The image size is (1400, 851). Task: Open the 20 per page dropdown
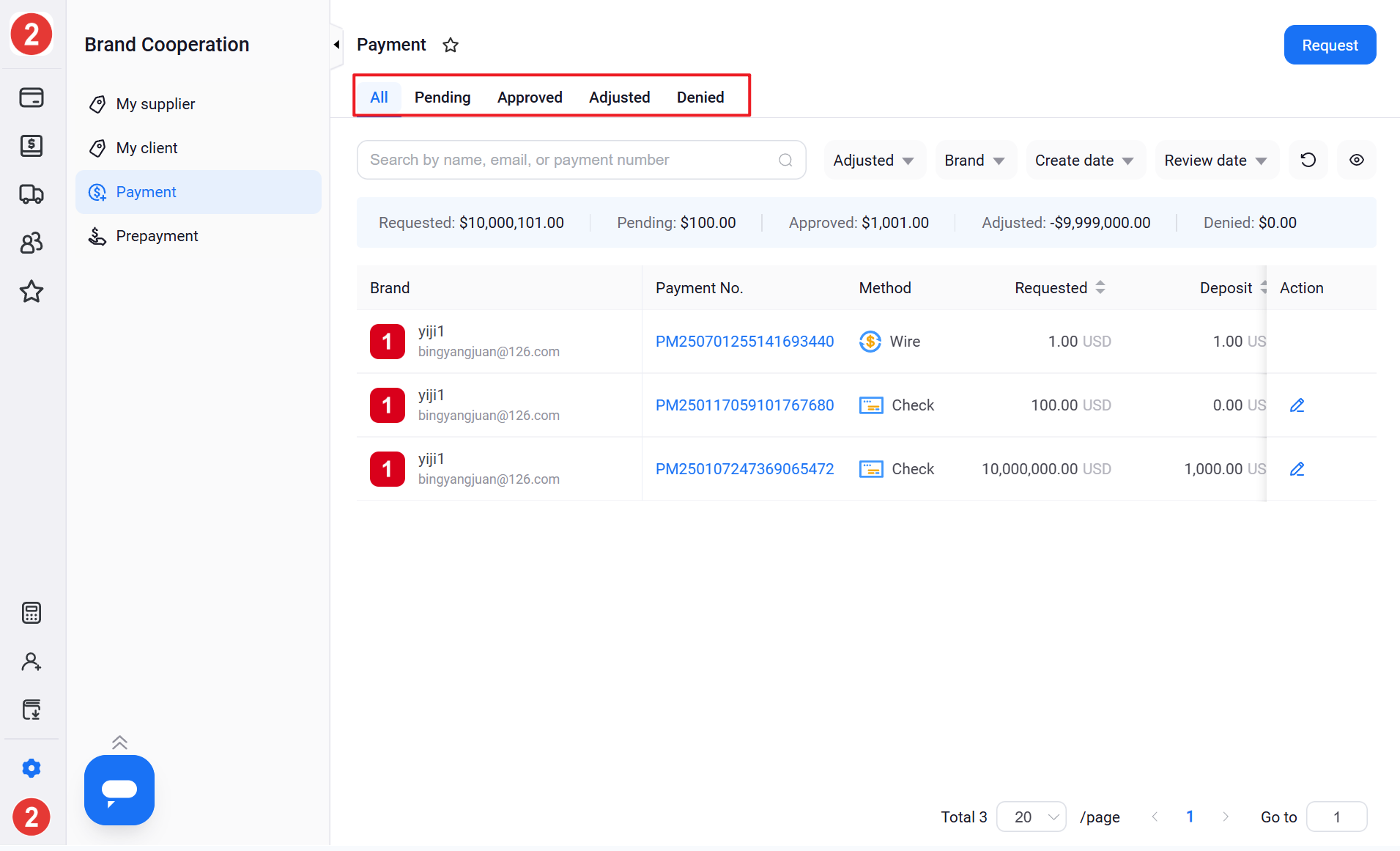[x=1032, y=817]
